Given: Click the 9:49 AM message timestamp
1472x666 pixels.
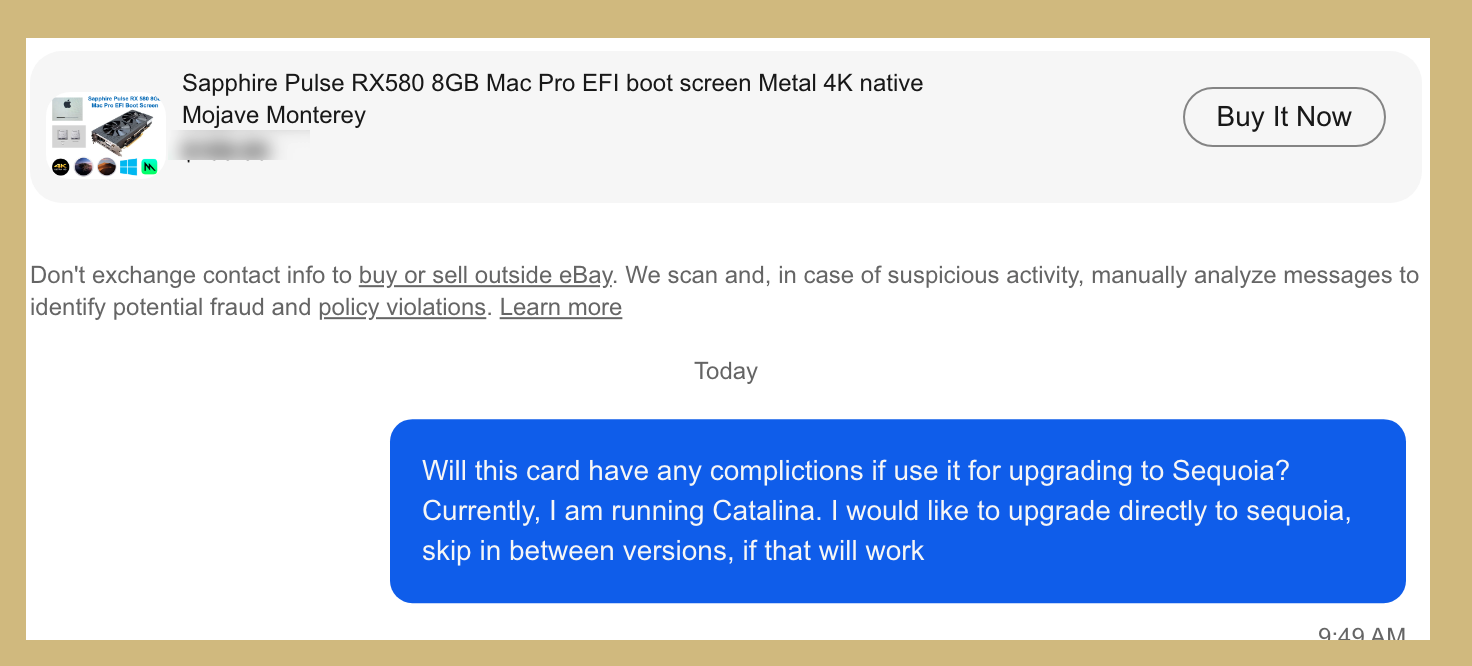Looking at the screenshot, I should pos(1361,635).
